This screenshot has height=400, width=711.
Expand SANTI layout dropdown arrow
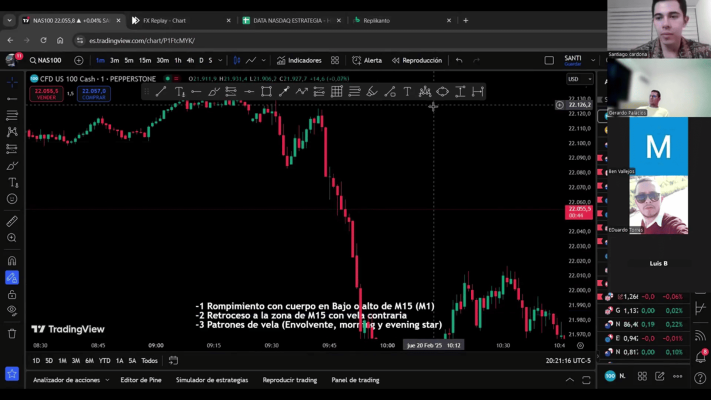(593, 60)
